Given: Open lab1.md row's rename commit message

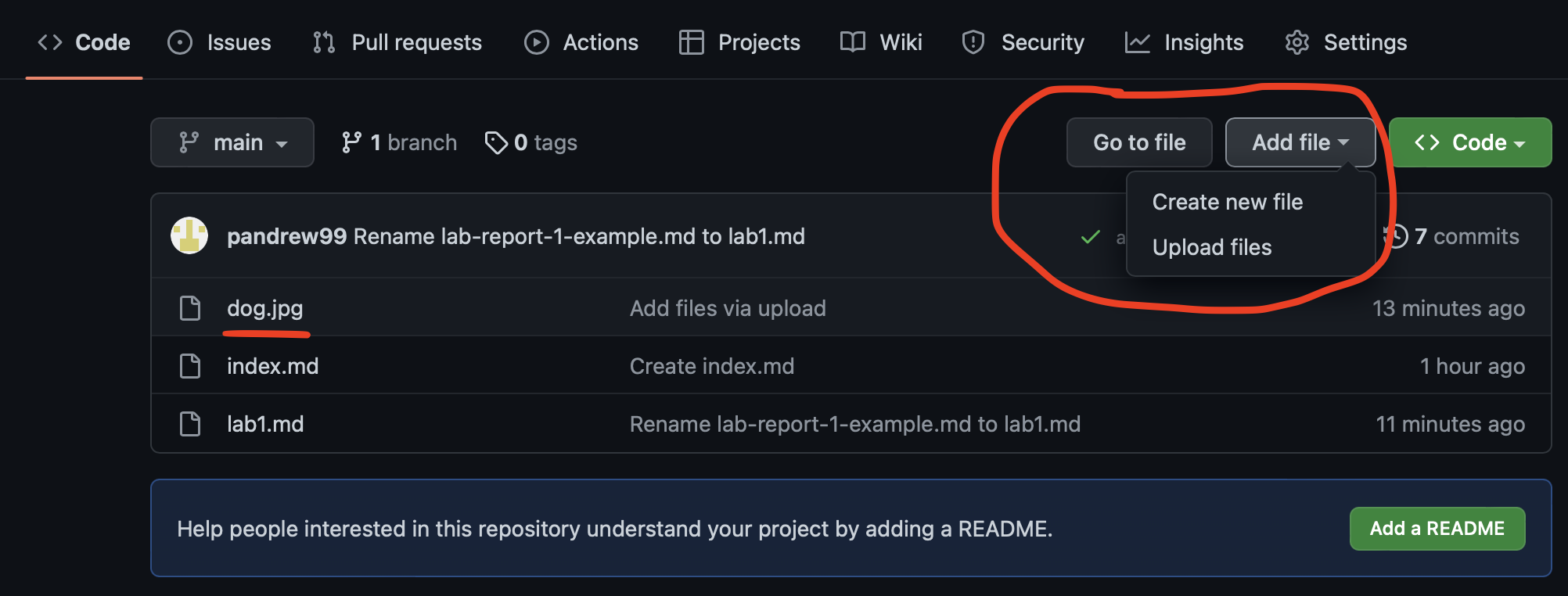Looking at the screenshot, I should pos(855,424).
